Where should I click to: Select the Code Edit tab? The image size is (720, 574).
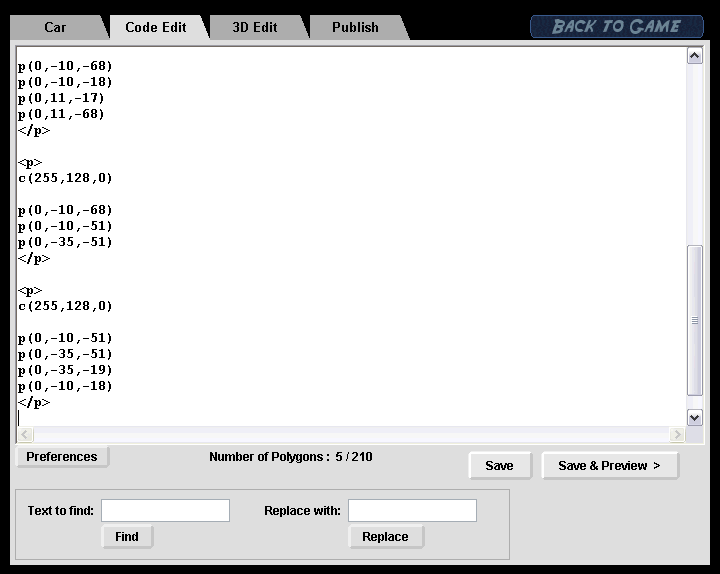point(156,27)
